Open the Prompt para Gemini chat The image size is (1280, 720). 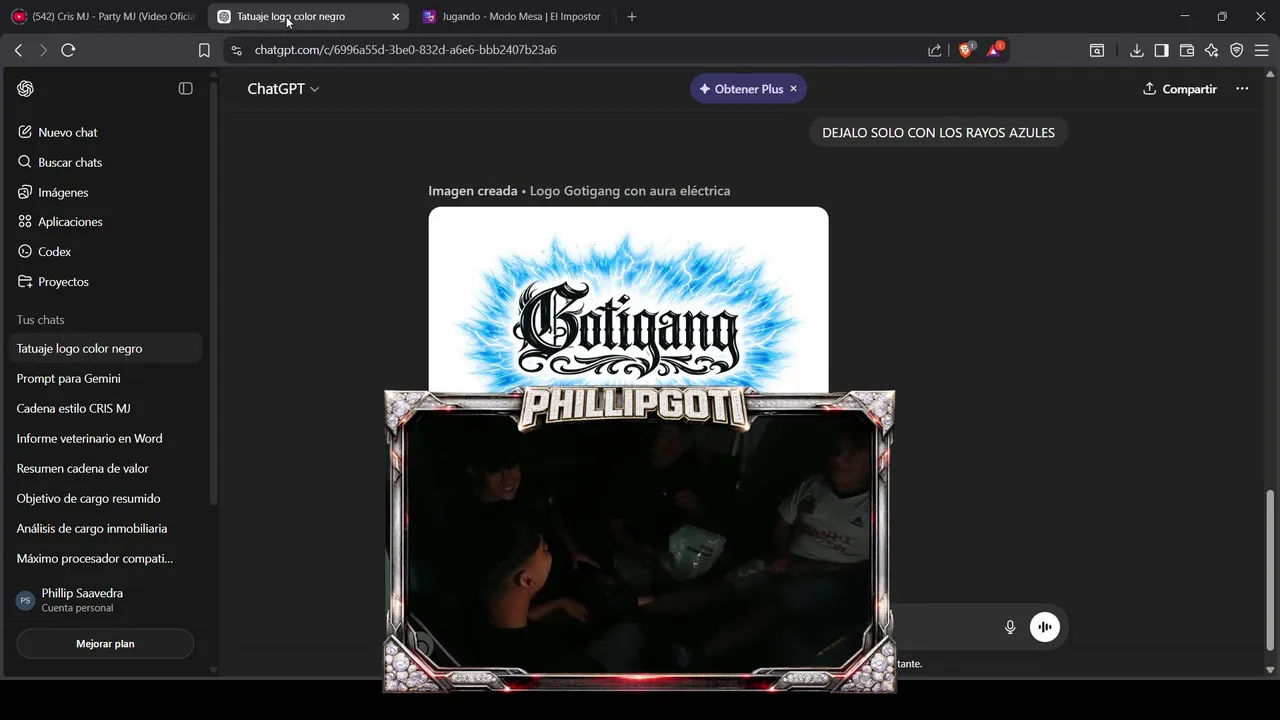(x=105, y=378)
